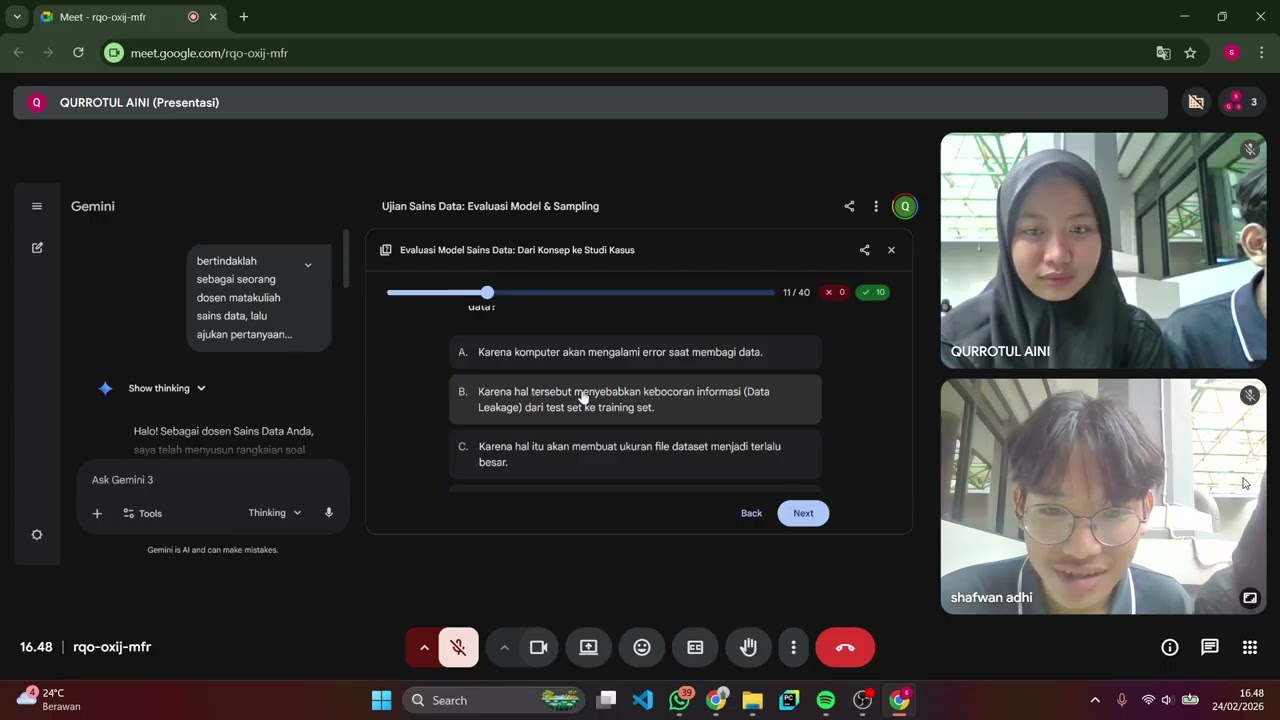
Task: Show hidden system tray icons
Action: click(1095, 700)
